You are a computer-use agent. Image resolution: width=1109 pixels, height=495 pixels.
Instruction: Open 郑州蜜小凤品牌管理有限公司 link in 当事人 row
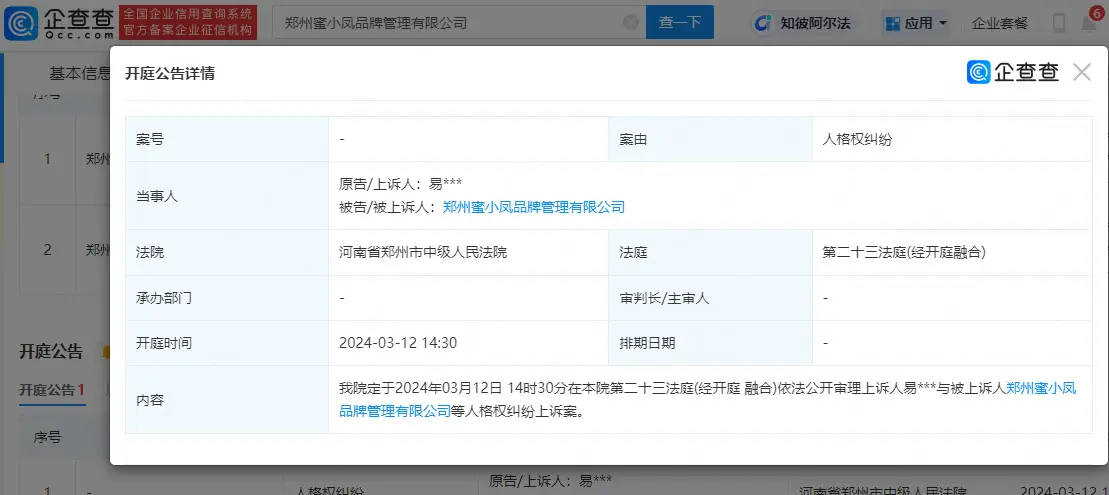533,206
